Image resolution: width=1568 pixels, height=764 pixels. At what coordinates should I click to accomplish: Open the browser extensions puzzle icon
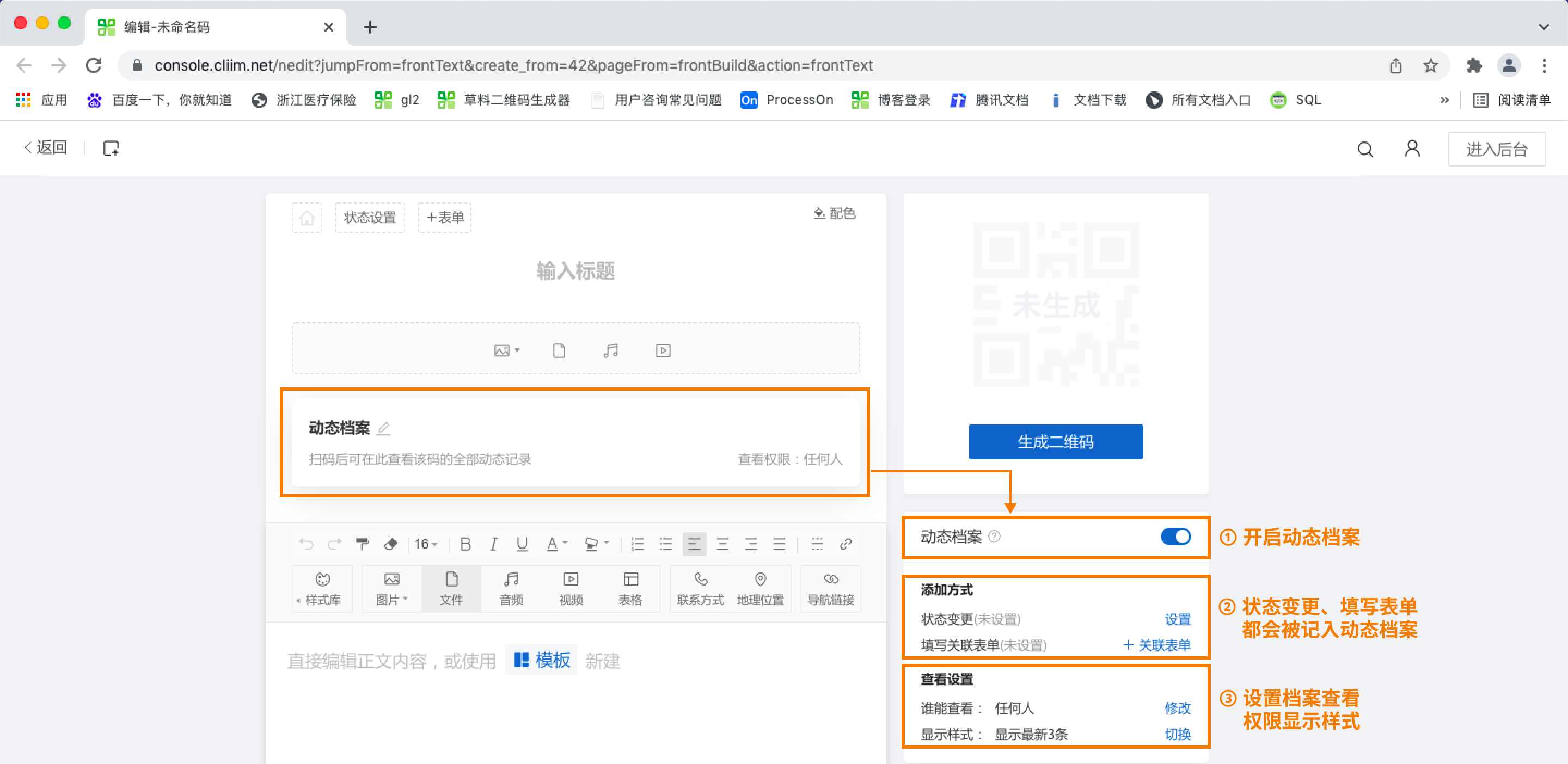(1474, 65)
